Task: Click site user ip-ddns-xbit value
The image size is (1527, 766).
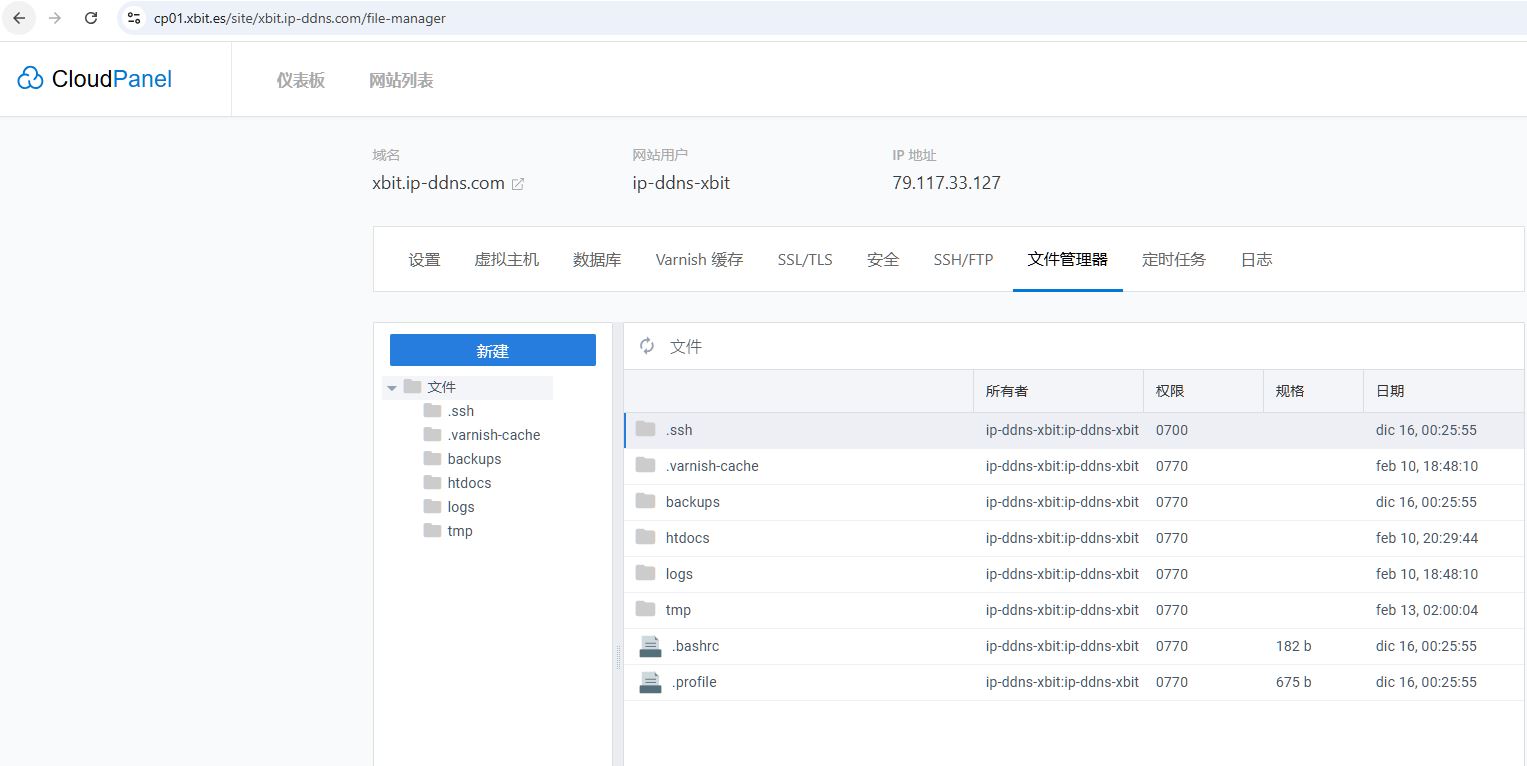Action: click(x=682, y=183)
